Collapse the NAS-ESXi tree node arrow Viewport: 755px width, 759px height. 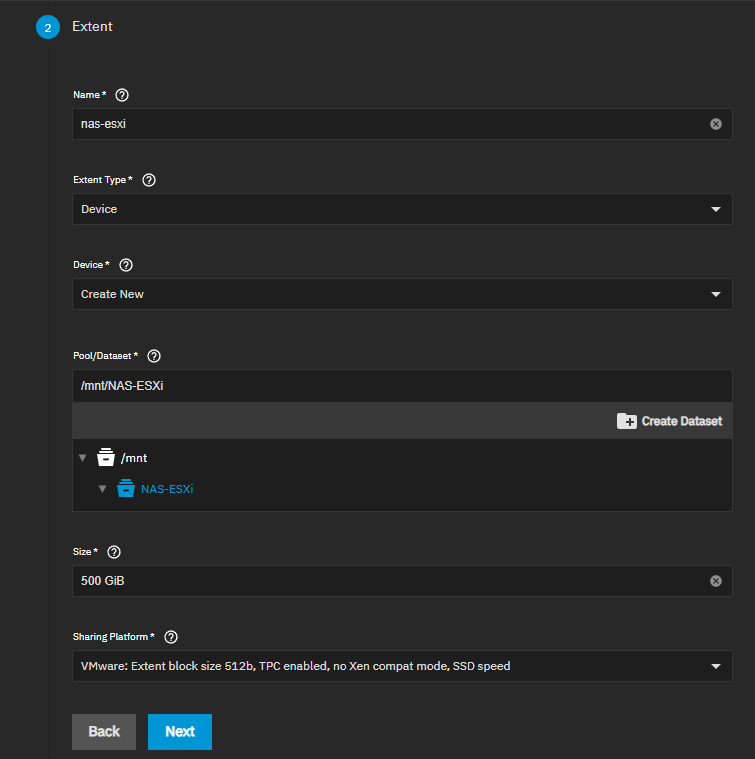tap(102, 489)
